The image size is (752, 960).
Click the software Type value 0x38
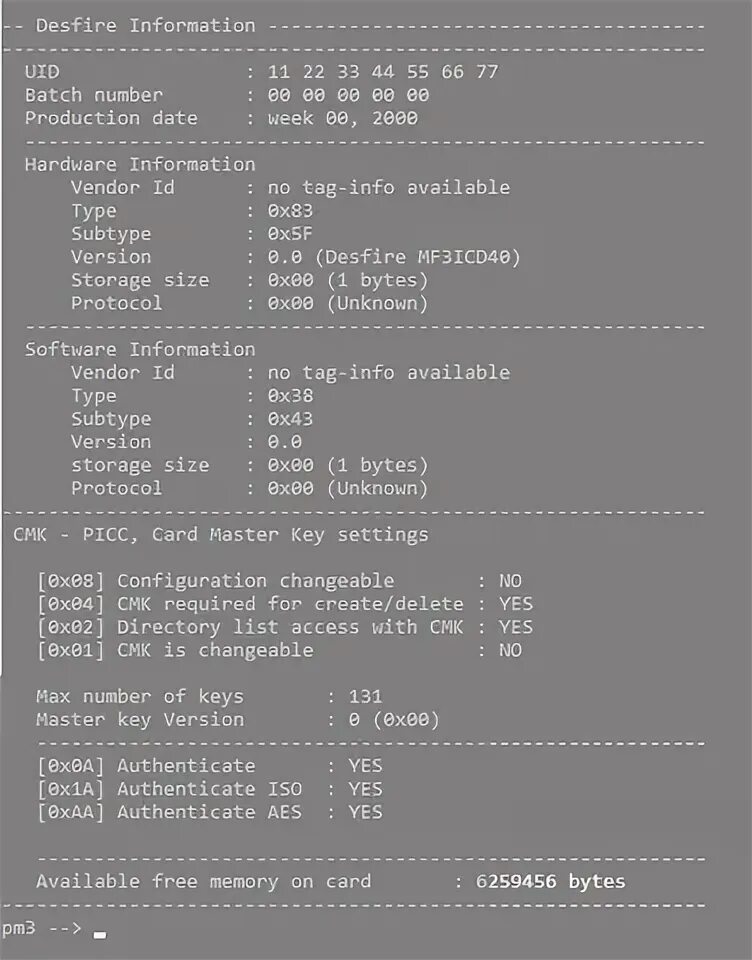(x=290, y=395)
